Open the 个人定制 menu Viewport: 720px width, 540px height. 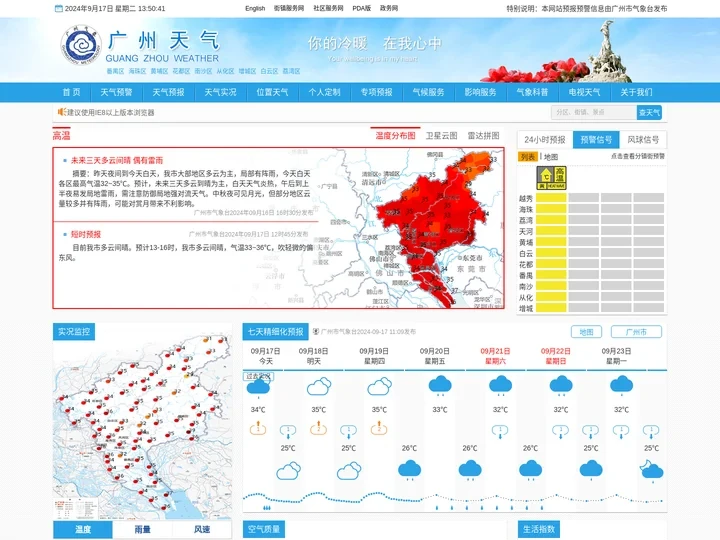point(324,92)
